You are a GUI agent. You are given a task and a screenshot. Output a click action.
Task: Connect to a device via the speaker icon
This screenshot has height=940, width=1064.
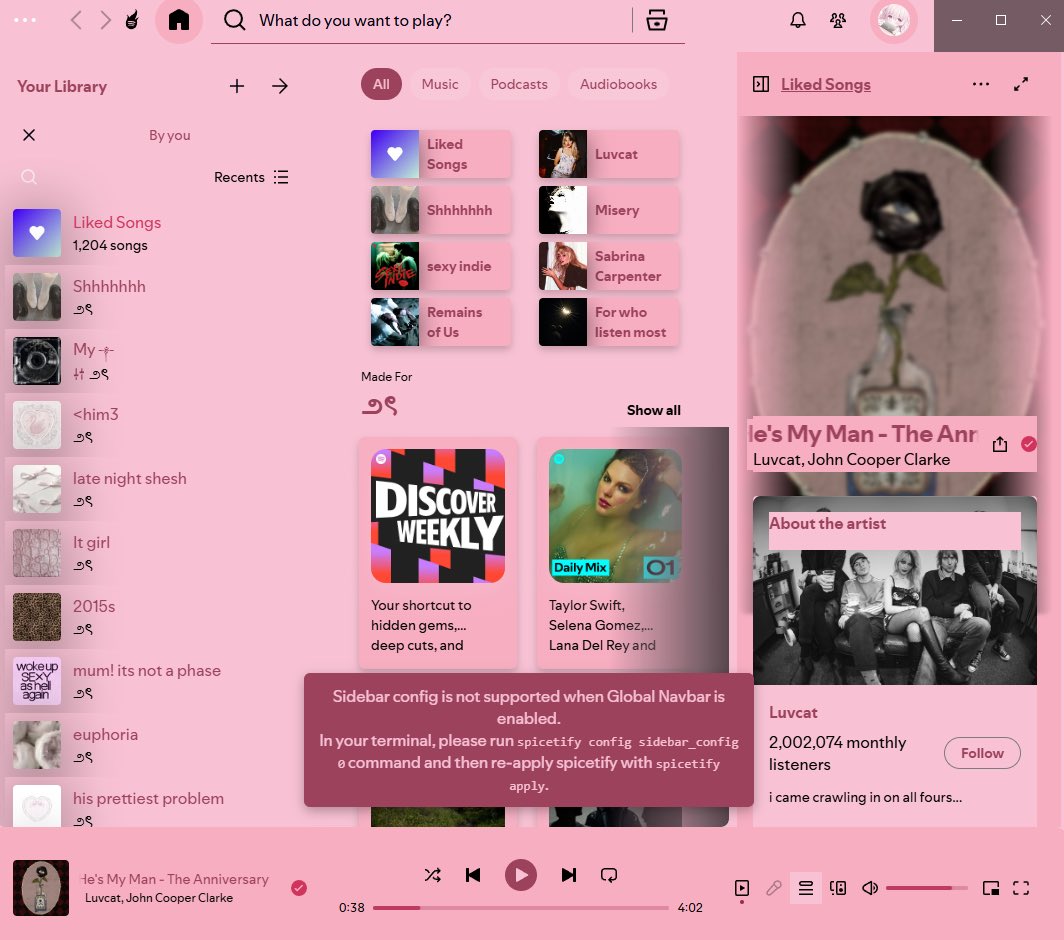(838, 887)
